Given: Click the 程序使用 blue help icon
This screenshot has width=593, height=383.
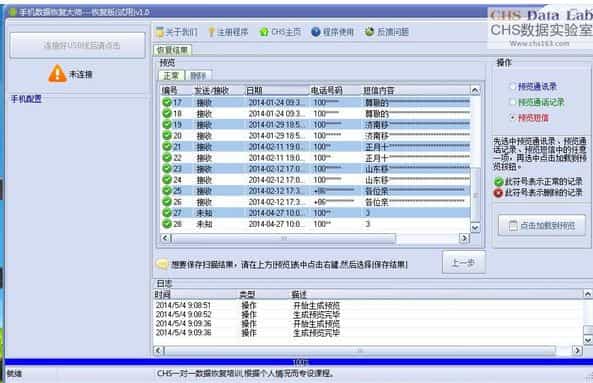Looking at the screenshot, I should pyautogui.click(x=315, y=32).
